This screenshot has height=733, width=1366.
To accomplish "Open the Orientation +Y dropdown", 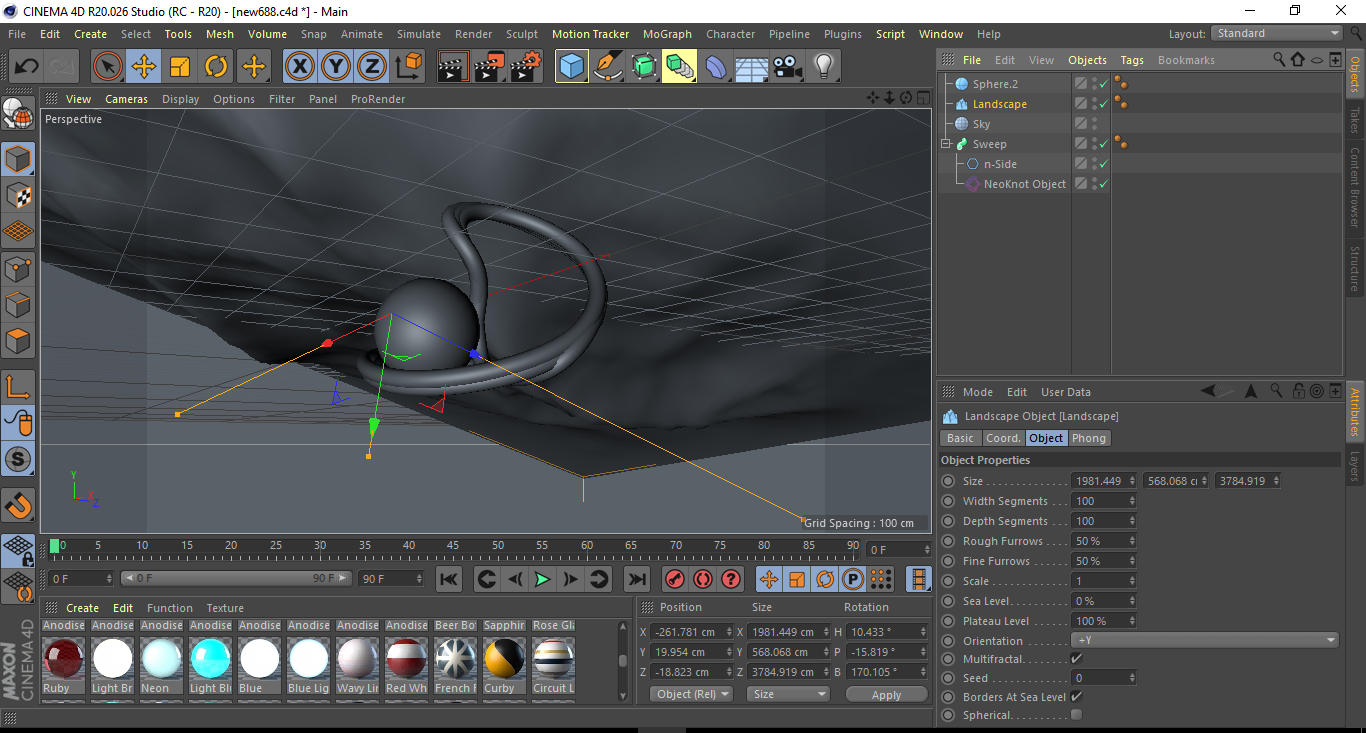I will 1205,640.
